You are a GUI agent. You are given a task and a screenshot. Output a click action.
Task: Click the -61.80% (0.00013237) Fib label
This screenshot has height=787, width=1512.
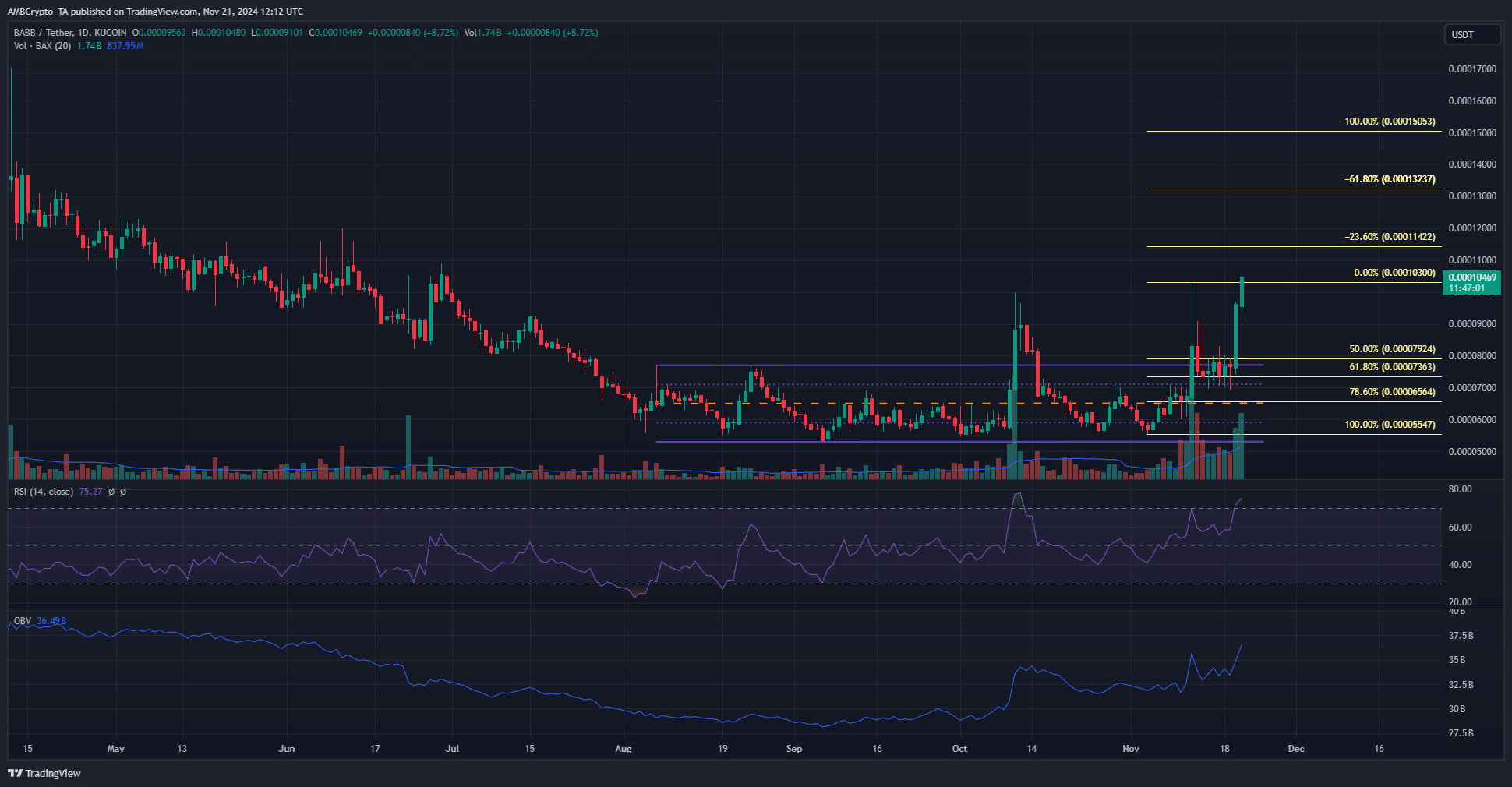click(x=1390, y=179)
